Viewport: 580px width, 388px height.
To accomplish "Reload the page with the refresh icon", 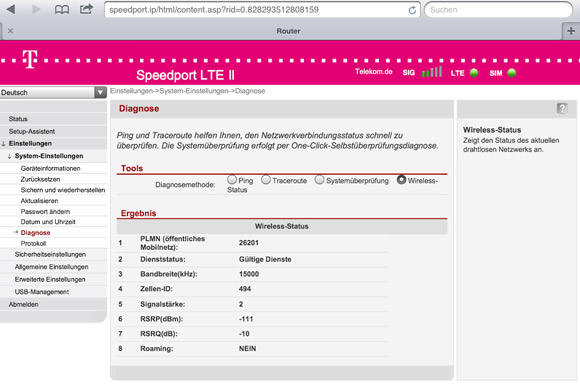I will (412, 10).
